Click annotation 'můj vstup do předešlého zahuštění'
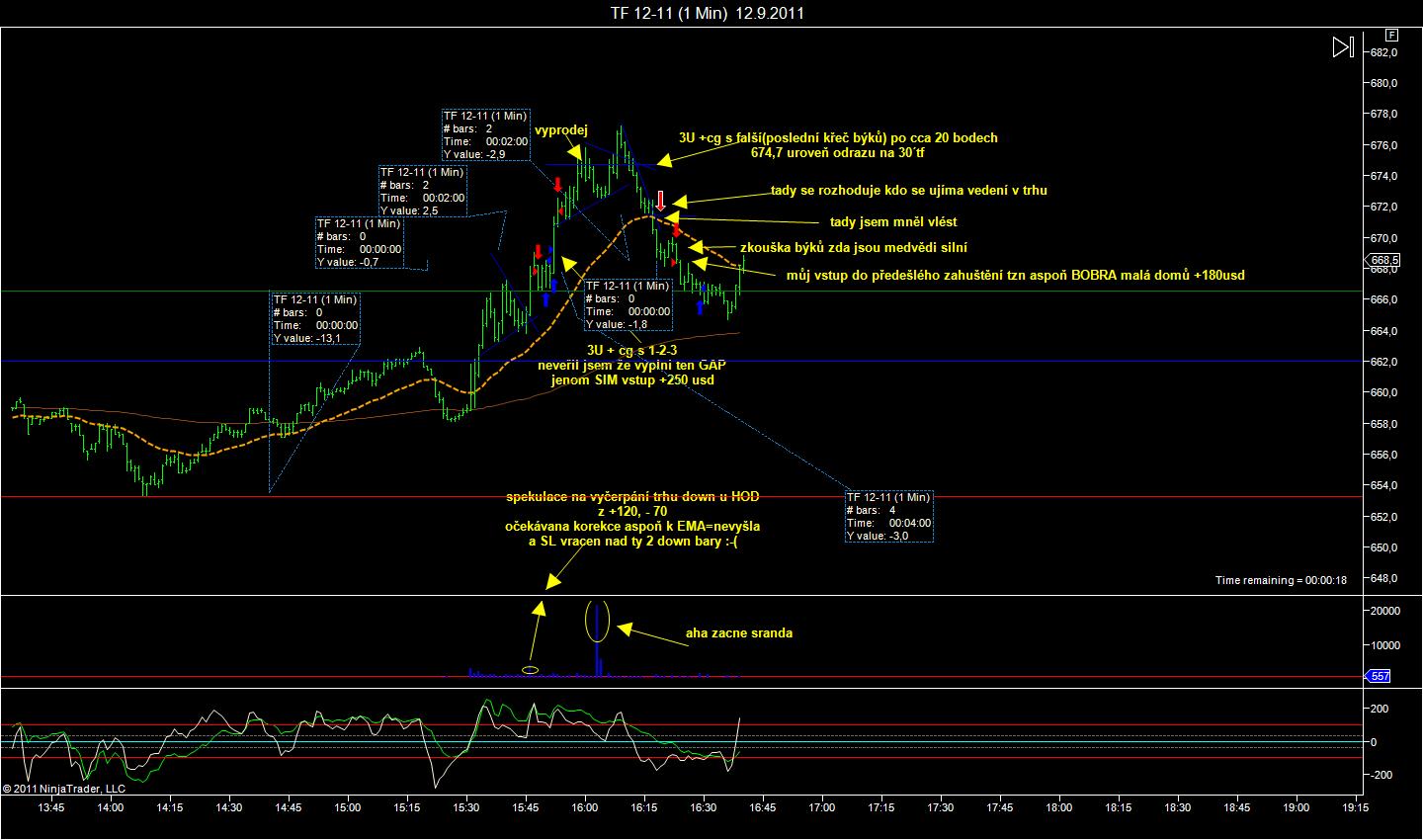Viewport: 1423px width, 840px height. click(1015, 275)
